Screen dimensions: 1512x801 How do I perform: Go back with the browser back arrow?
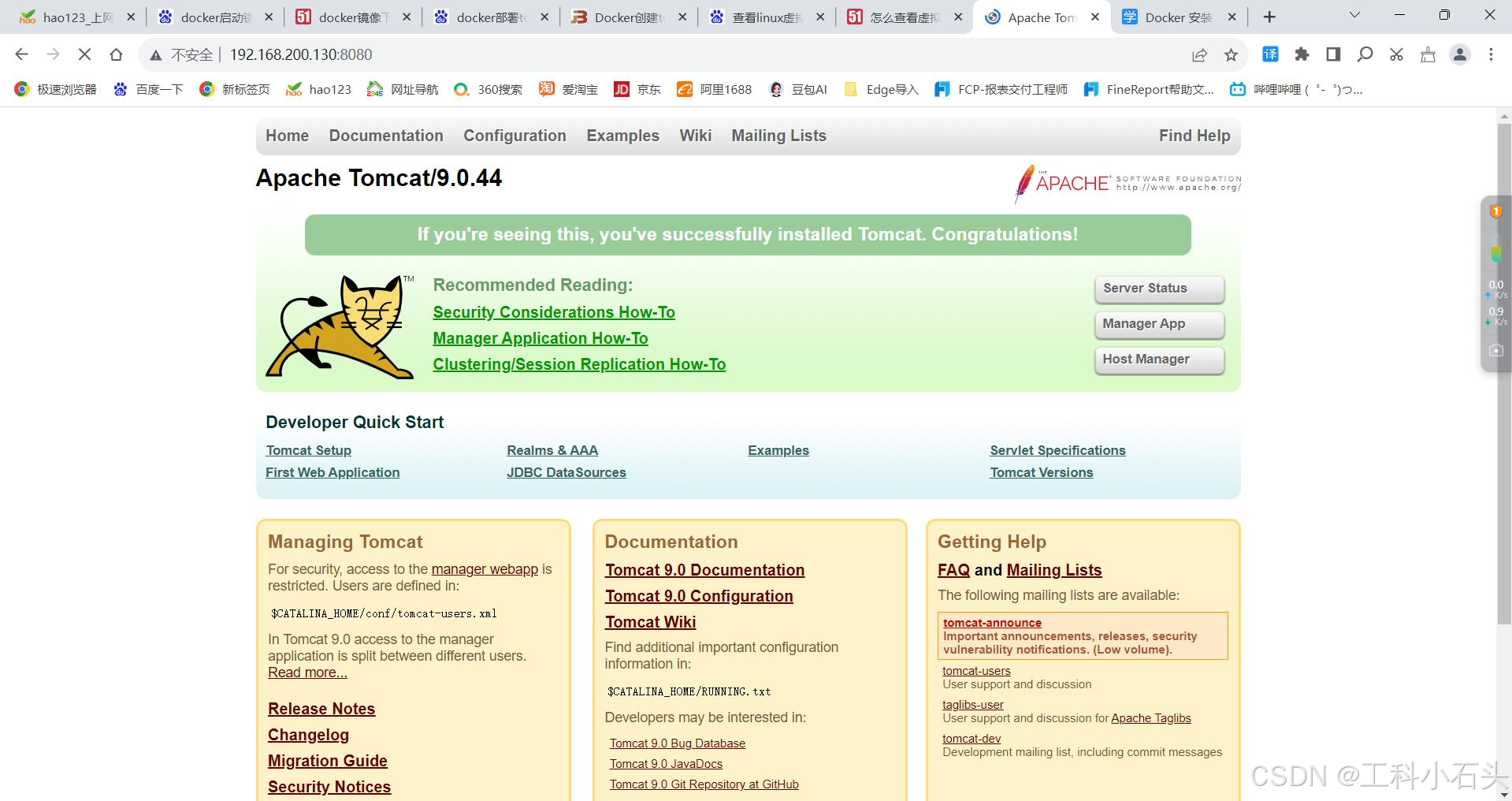[x=22, y=54]
